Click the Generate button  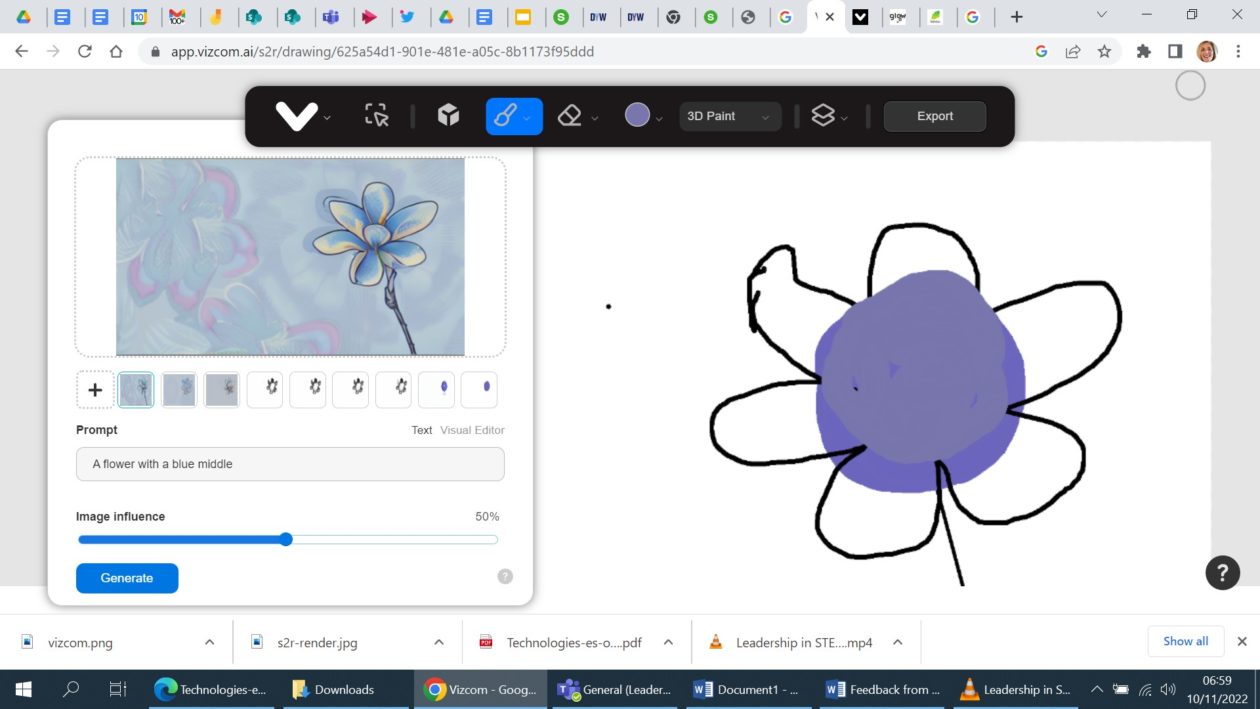coord(127,578)
